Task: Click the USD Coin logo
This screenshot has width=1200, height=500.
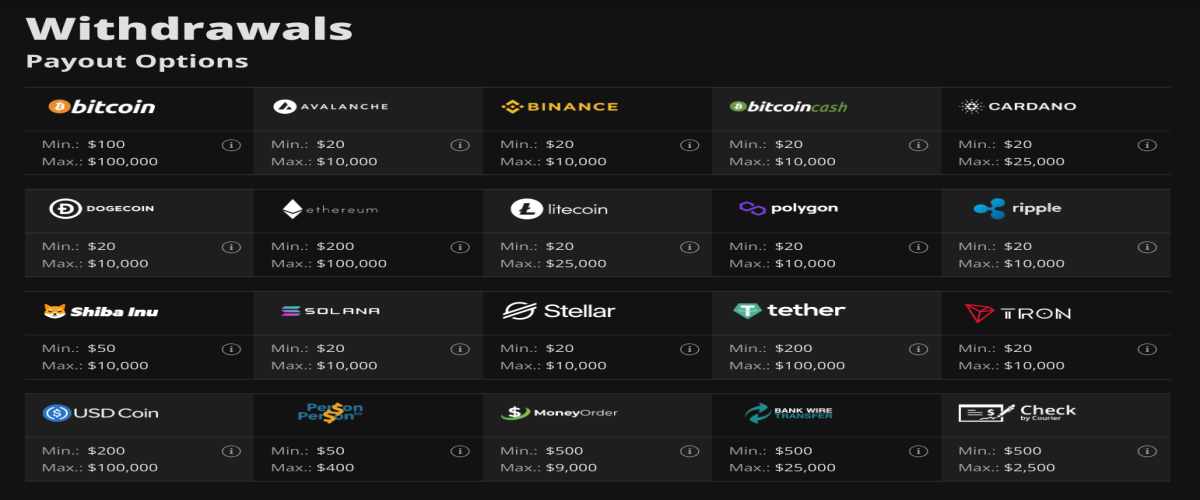Action: [x=101, y=413]
